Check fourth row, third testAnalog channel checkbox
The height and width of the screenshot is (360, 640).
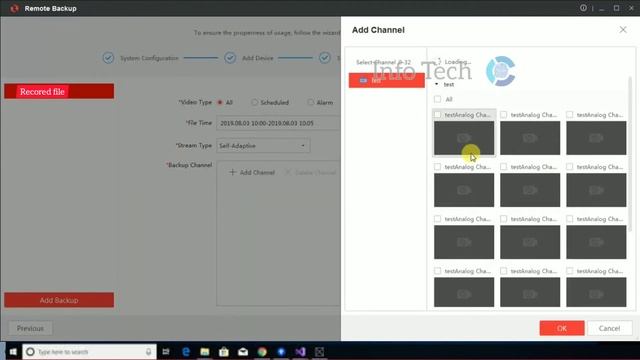[569, 271]
